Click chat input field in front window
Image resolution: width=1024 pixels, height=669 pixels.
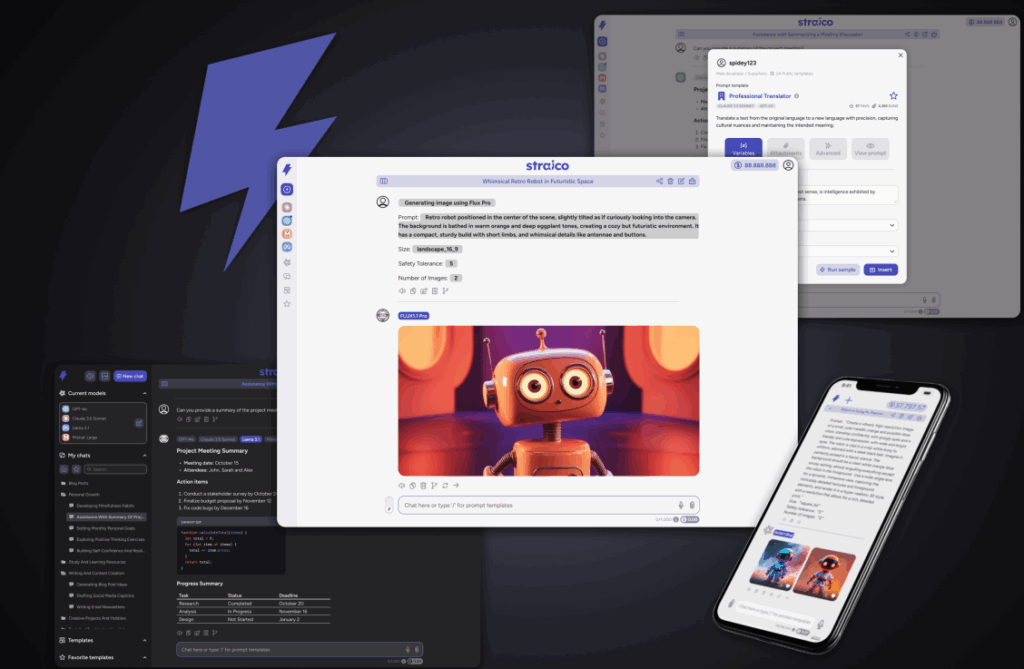549,505
